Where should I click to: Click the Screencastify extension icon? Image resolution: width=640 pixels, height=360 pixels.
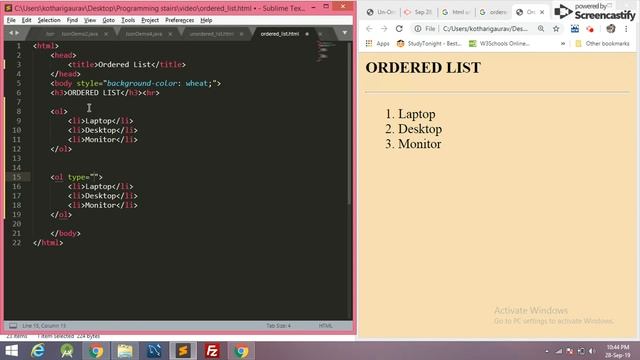(575, 29)
